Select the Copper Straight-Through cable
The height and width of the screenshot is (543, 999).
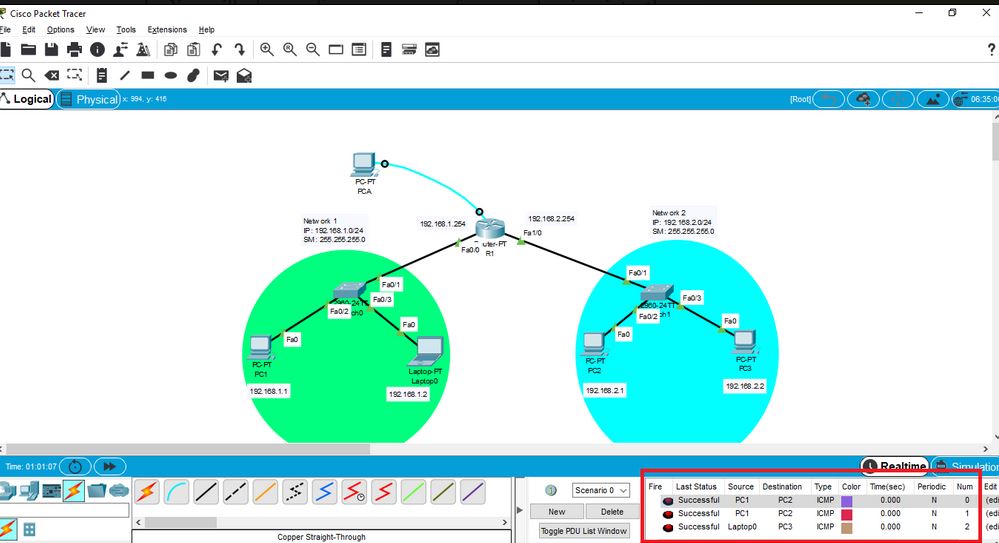206,492
